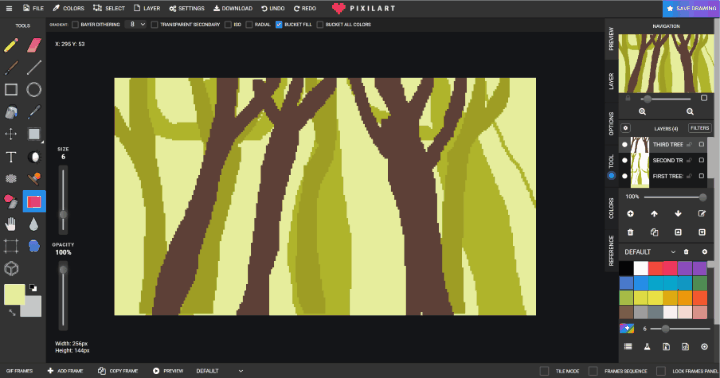The image size is (720, 378).
Task: Enable Bayer Dithering checkbox
Action: coord(75,24)
